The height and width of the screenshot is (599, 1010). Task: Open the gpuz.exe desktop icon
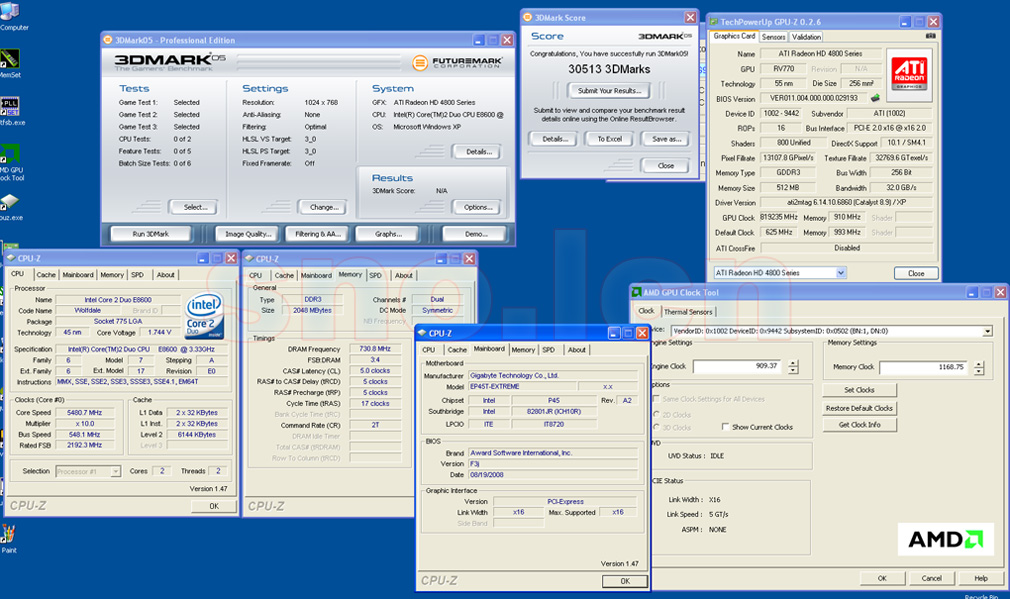click(9, 202)
